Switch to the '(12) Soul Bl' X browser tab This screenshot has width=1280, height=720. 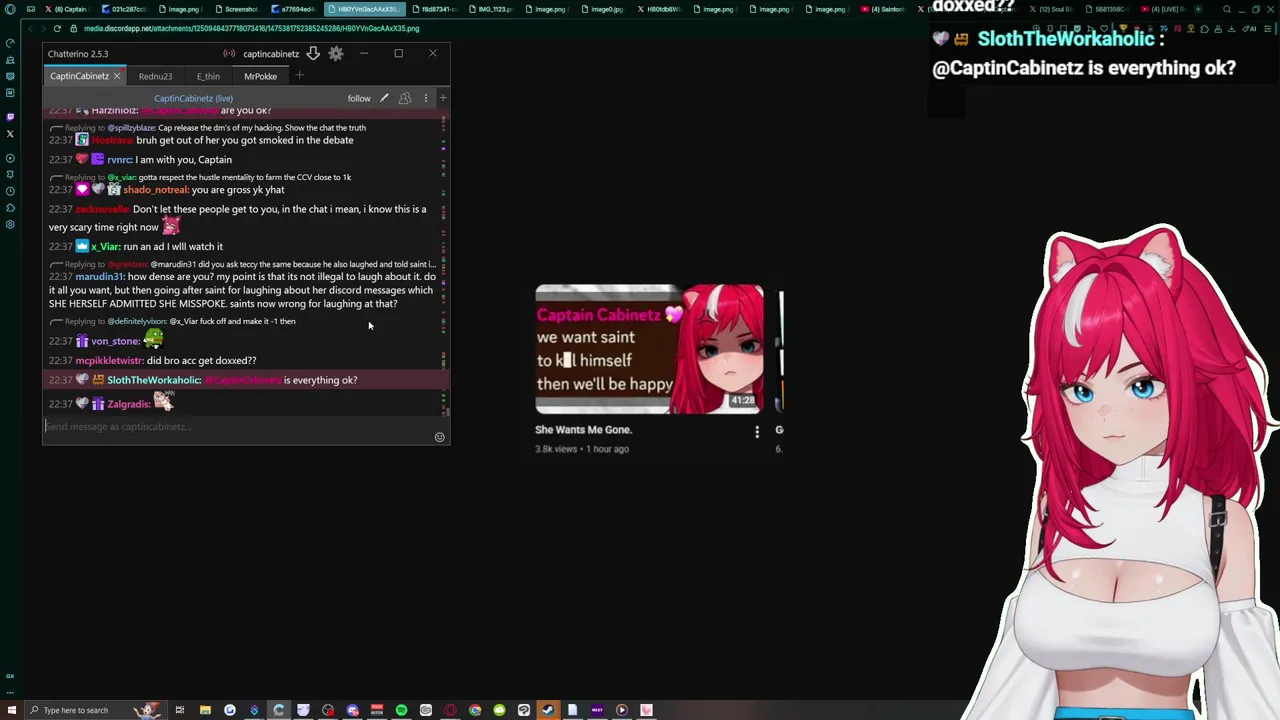click(x=1050, y=9)
